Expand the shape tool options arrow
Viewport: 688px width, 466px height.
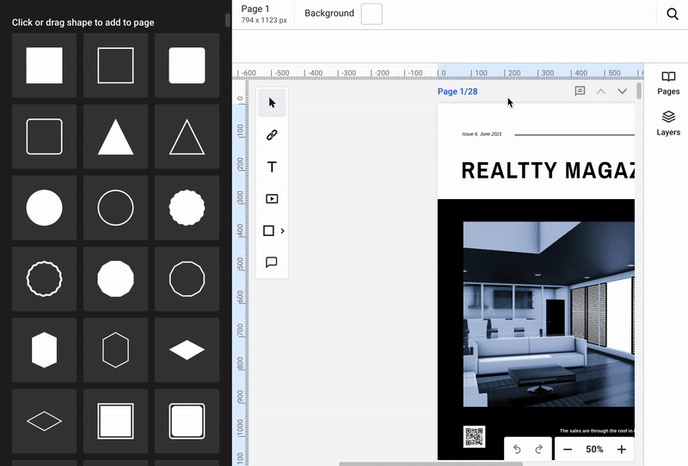point(283,231)
